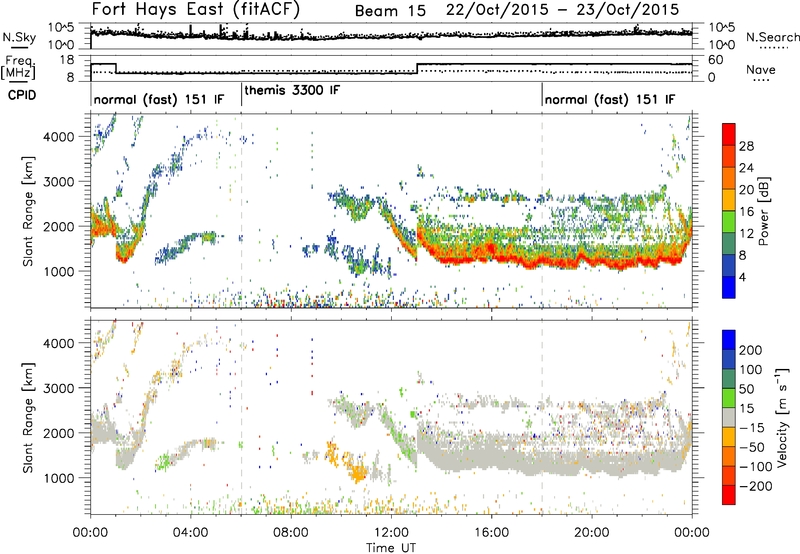Click the '04:00' time axis label
The image size is (800, 554).
(x=190, y=533)
